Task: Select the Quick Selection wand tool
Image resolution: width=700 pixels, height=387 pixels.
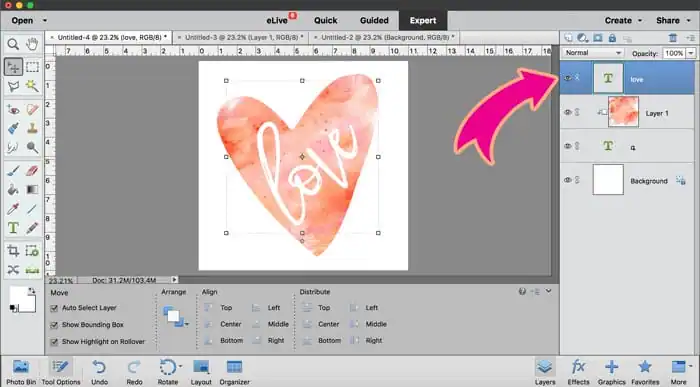Action: 32,86
